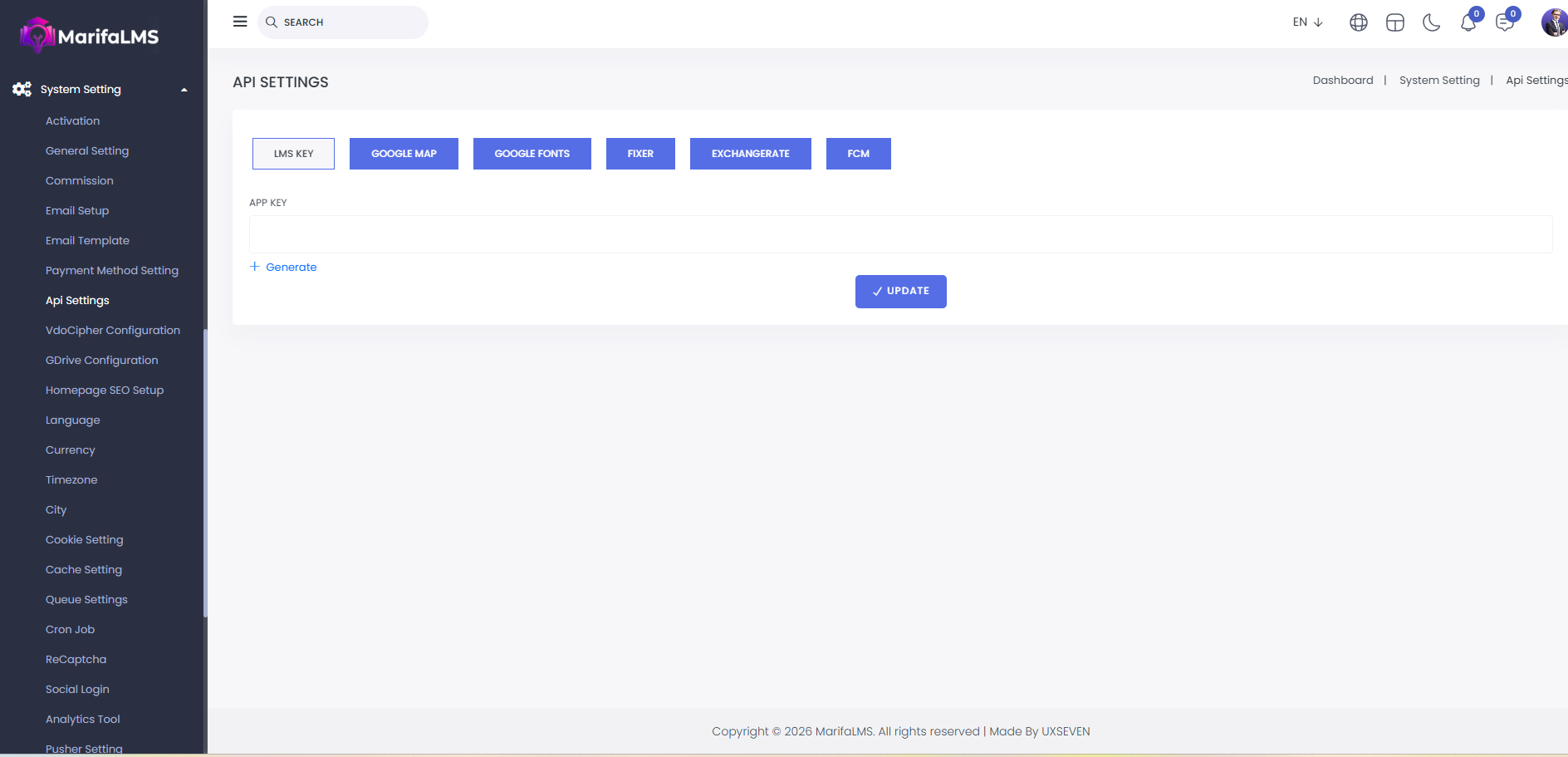Click the Search box
Screen dimensions: 1568x757
(349, 22)
